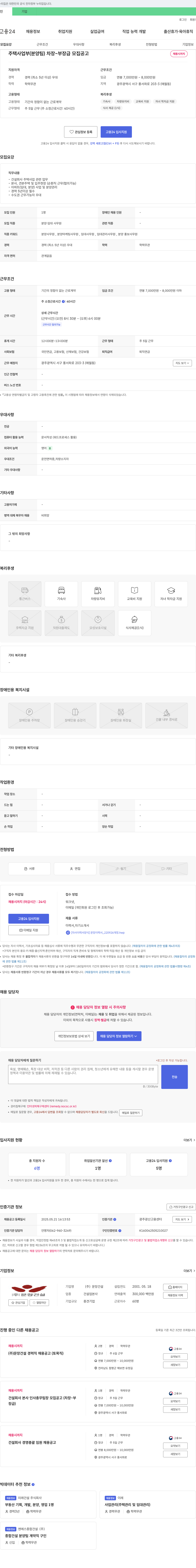Open recommended 종합건설 분양팀 계약직 구인
Screen dimensions: 196x1568
click(26, 1536)
